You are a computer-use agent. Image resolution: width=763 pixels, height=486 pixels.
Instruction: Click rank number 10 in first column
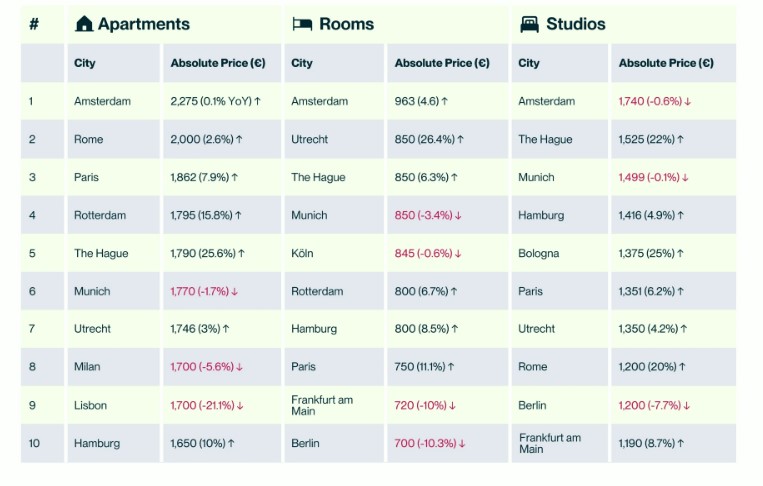[x=34, y=443]
